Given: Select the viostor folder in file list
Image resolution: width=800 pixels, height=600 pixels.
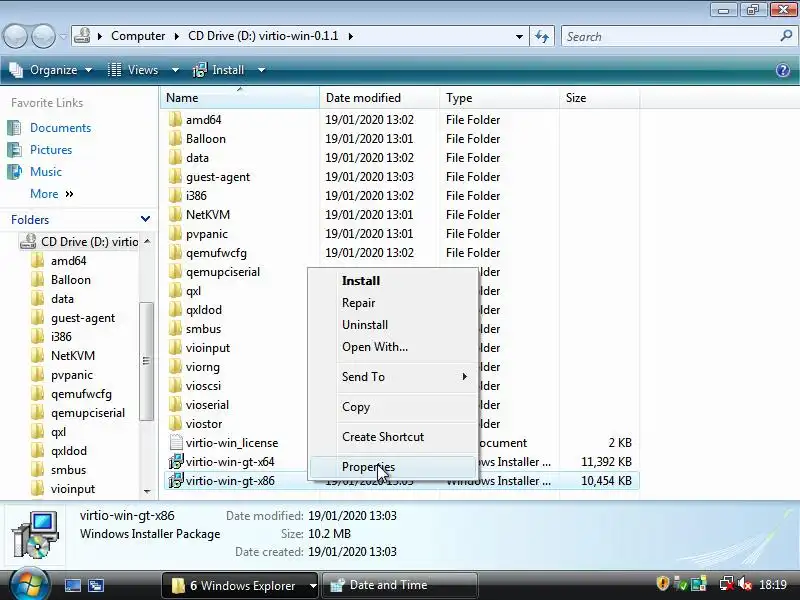Looking at the screenshot, I should [204, 424].
